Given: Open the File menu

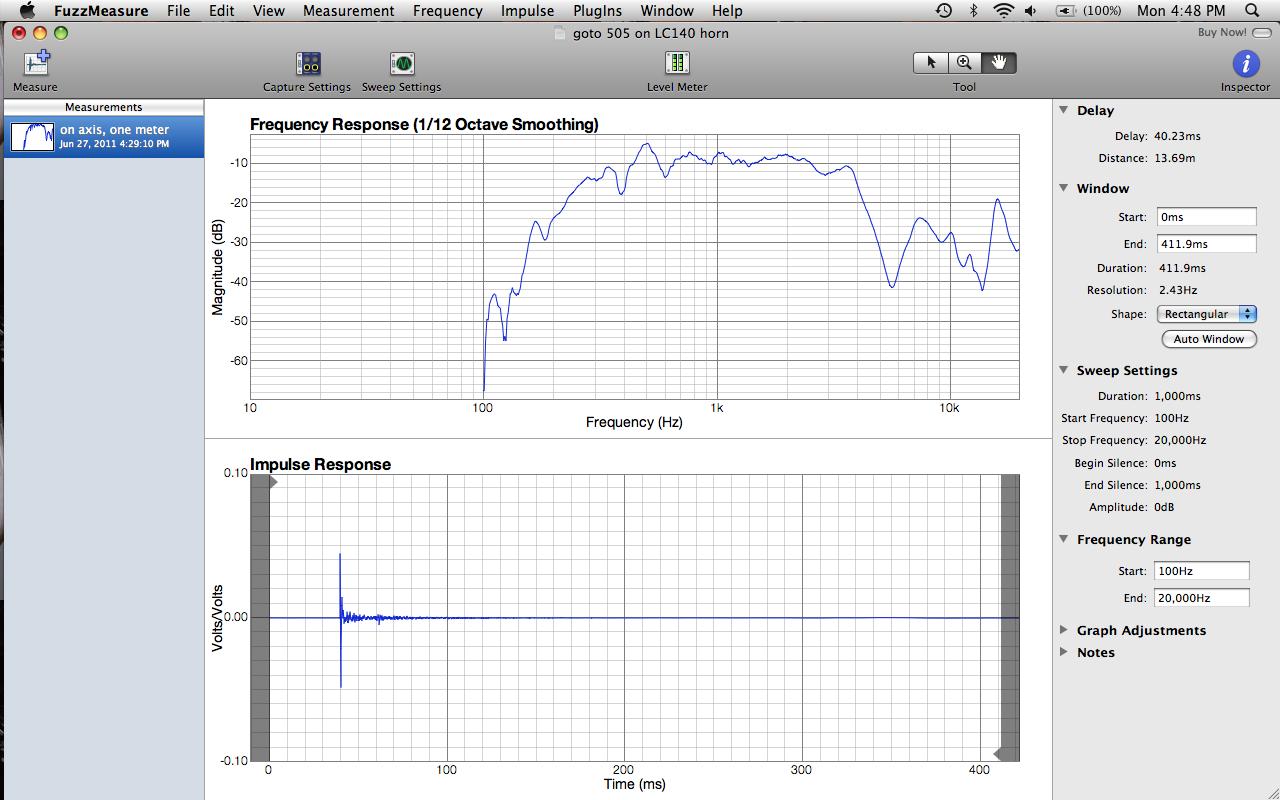Looking at the screenshot, I should click(x=178, y=10).
